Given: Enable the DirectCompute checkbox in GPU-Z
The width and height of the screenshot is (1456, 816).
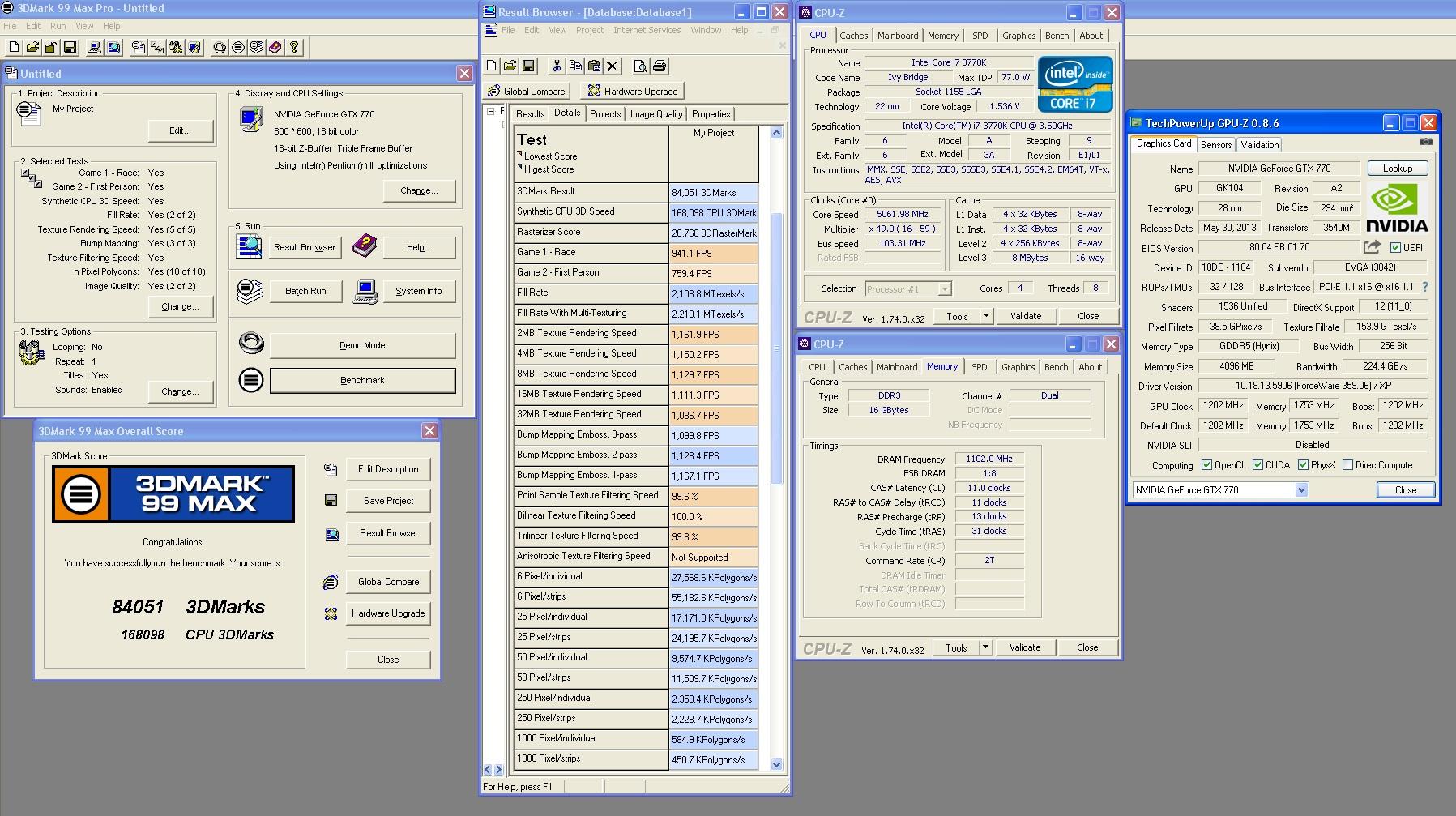Looking at the screenshot, I should tap(1347, 465).
